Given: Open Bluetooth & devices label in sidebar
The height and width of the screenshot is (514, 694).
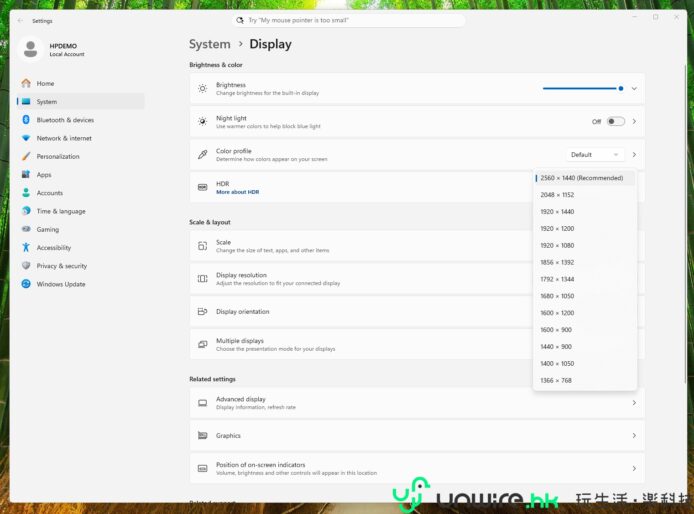Looking at the screenshot, I should click(x=65, y=120).
